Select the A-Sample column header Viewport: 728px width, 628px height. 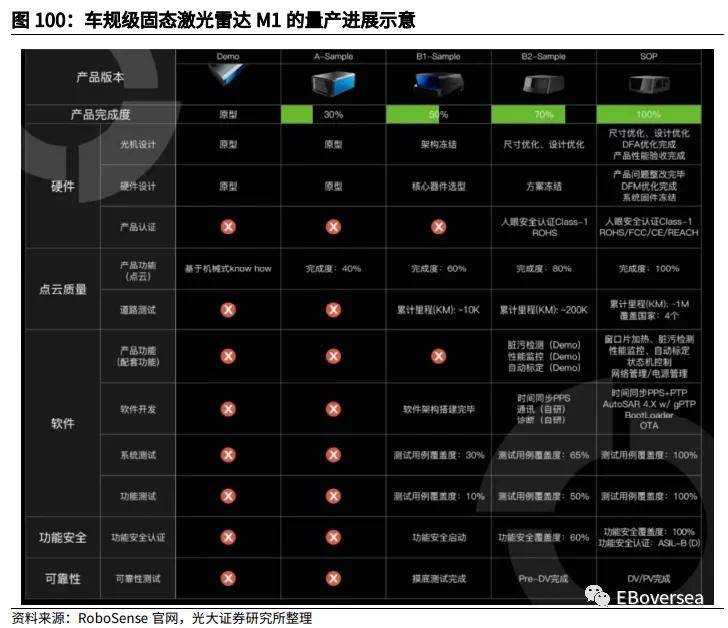(x=333, y=56)
